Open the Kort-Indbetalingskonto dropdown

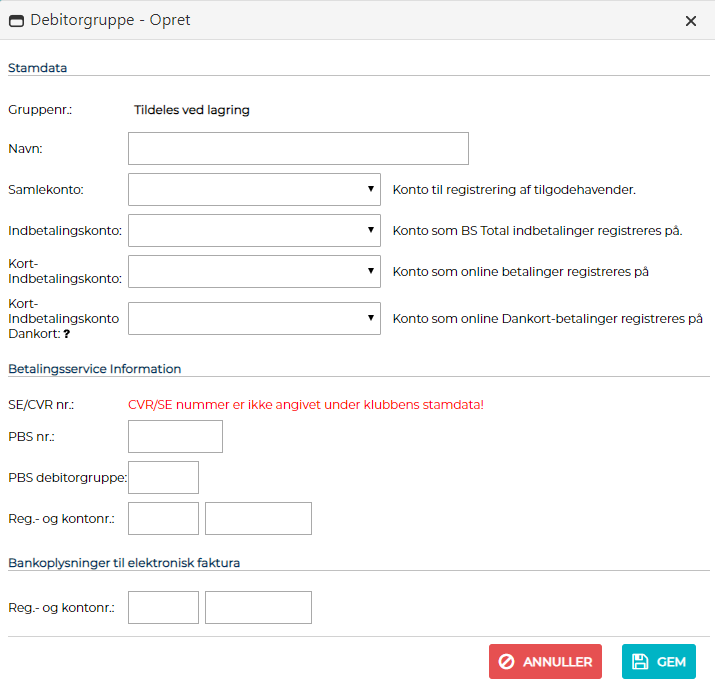tap(254, 271)
